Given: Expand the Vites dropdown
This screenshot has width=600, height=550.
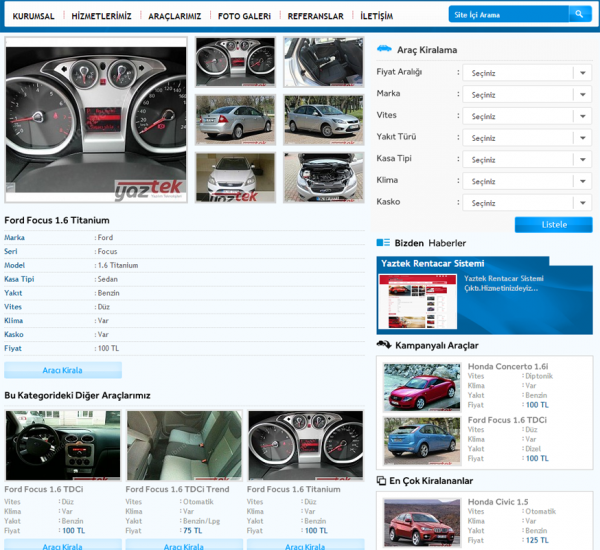Looking at the screenshot, I should click(527, 116).
